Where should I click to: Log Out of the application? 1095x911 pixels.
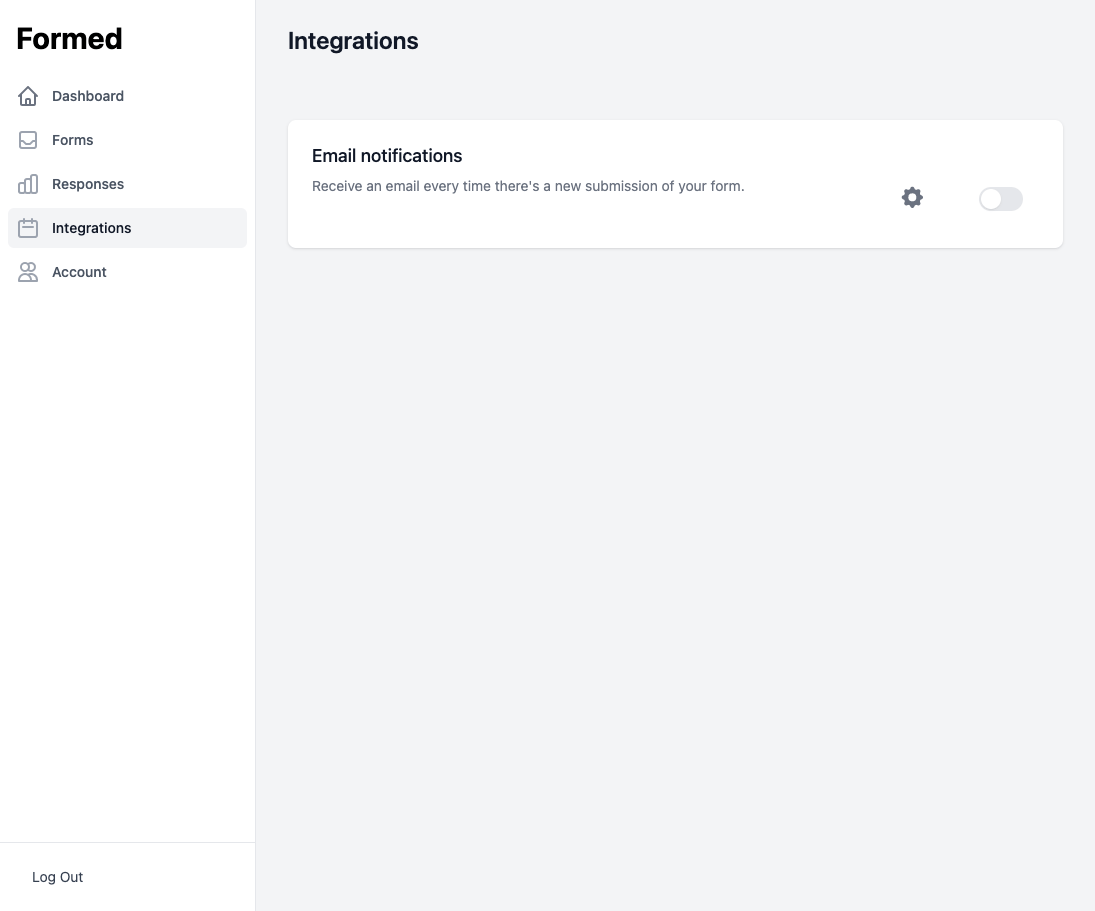[58, 877]
